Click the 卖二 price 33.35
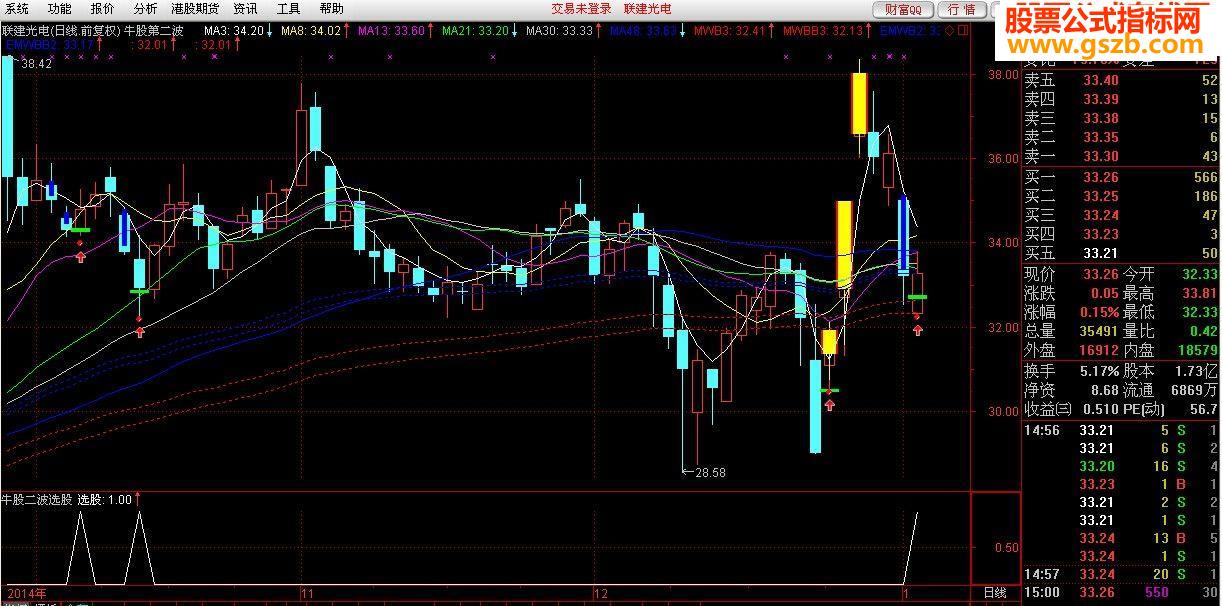 click(1100, 137)
